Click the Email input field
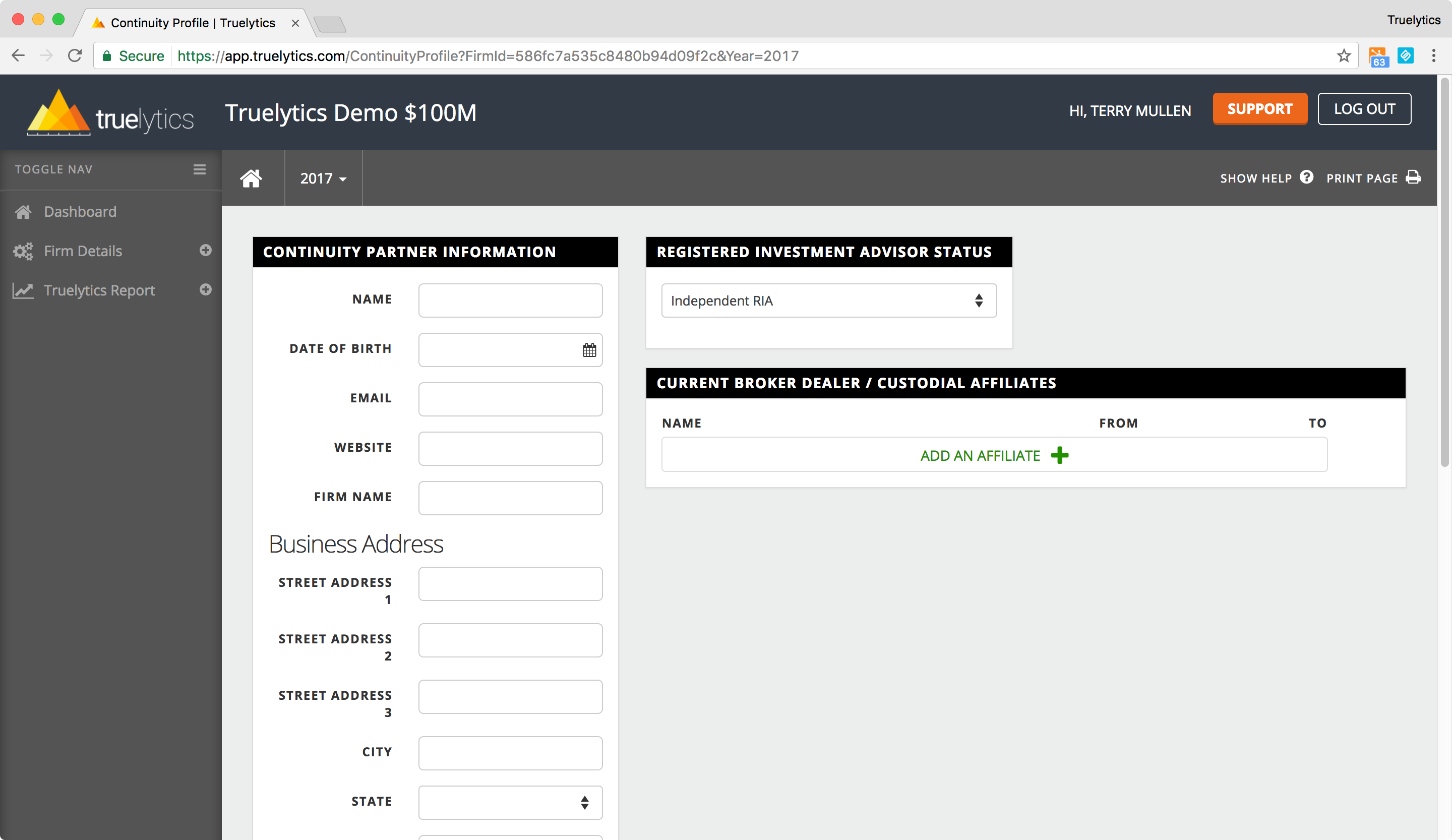The width and height of the screenshot is (1452, 840). [510, 399]
